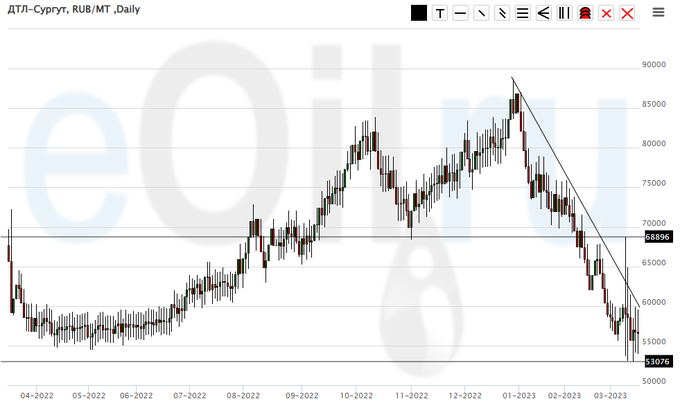Click the 53076 price label
This screenshot has height=408, width=680.
[x=656, y=361]
